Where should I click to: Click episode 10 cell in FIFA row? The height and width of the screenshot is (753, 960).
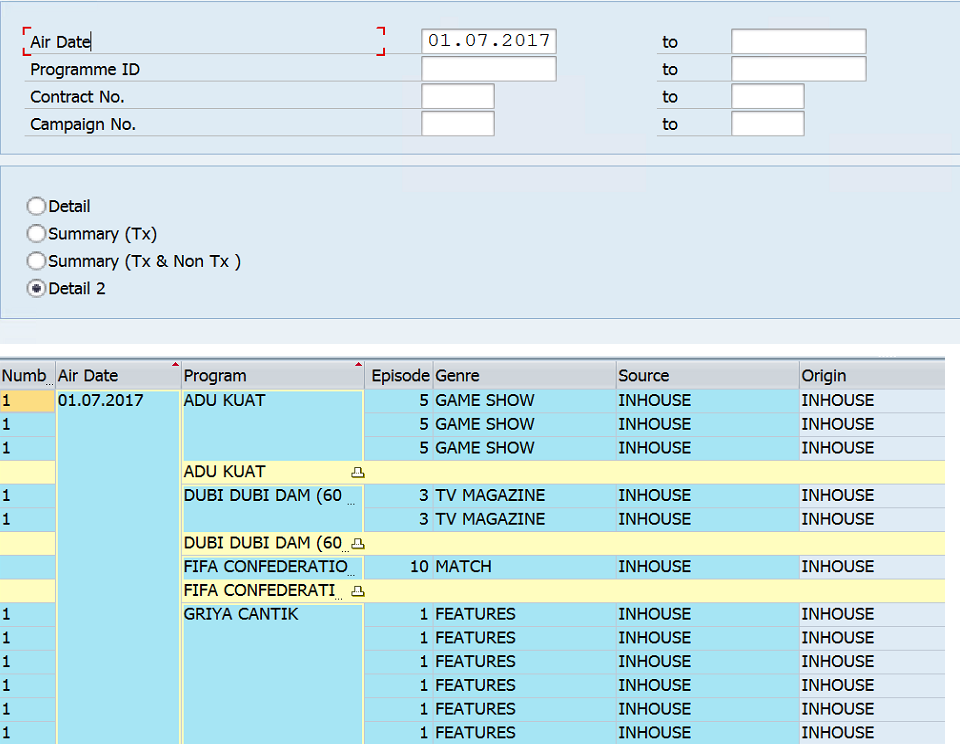[x=399, y=567]
